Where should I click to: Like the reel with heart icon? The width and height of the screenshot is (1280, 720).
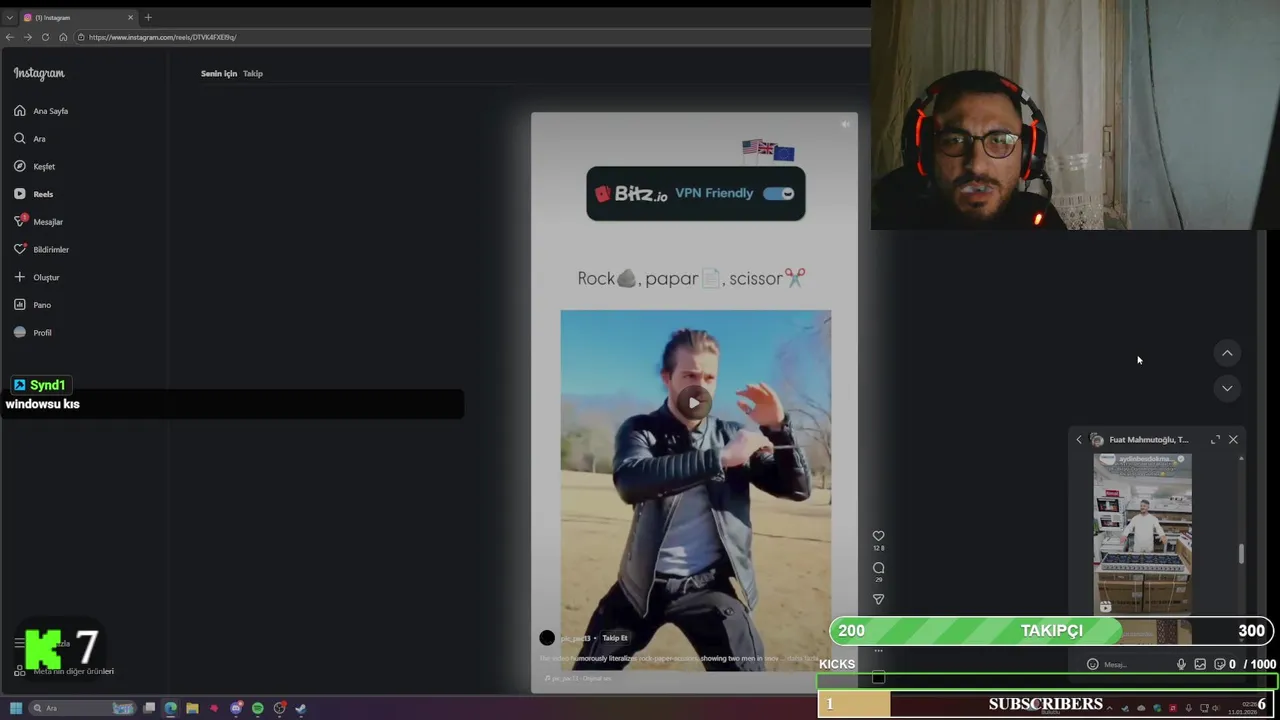(878, 536)
